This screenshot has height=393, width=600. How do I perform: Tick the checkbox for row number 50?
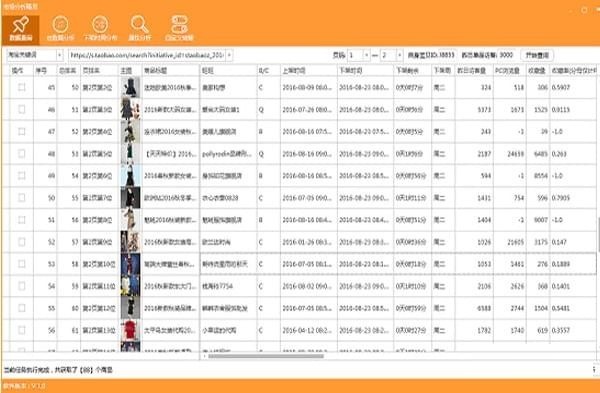click(x=21, y=197)
